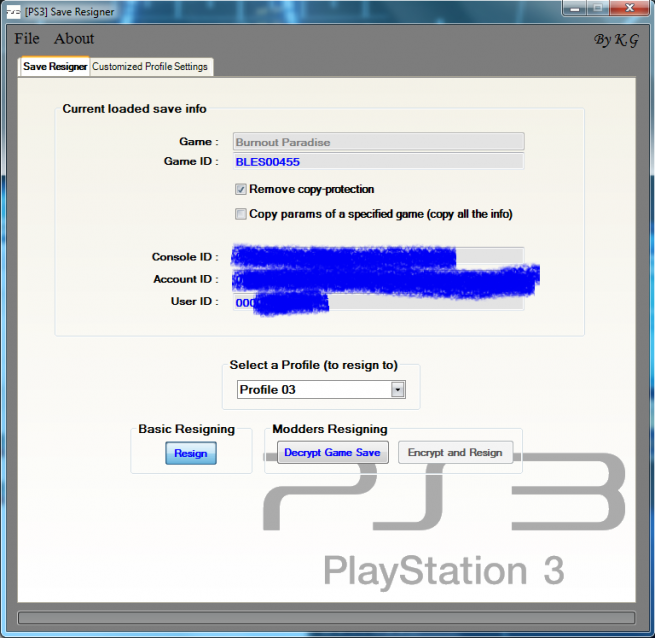655x638 pixels.
Task: Click the 'Game ID :' label
Action: click(x=191, y=161)
